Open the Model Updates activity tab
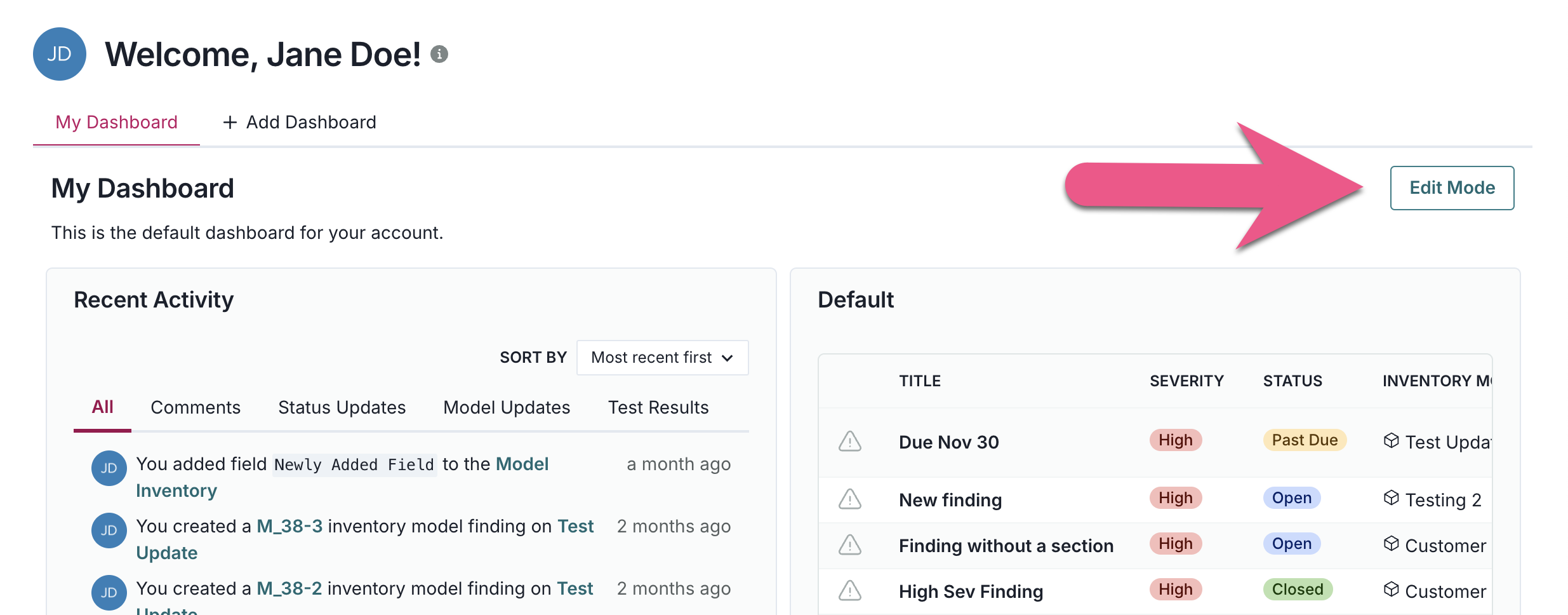The image size is (1568, 615). 507,407
